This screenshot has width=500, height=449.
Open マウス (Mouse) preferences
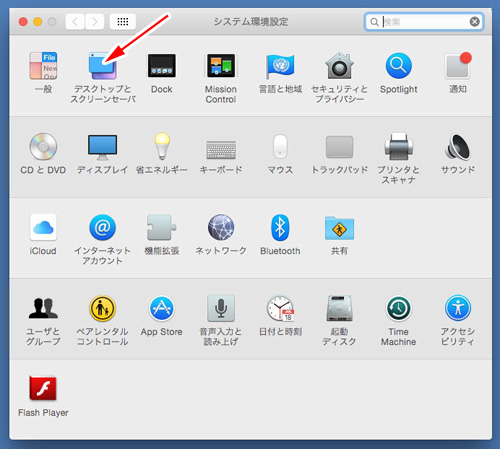coord(280,146)
